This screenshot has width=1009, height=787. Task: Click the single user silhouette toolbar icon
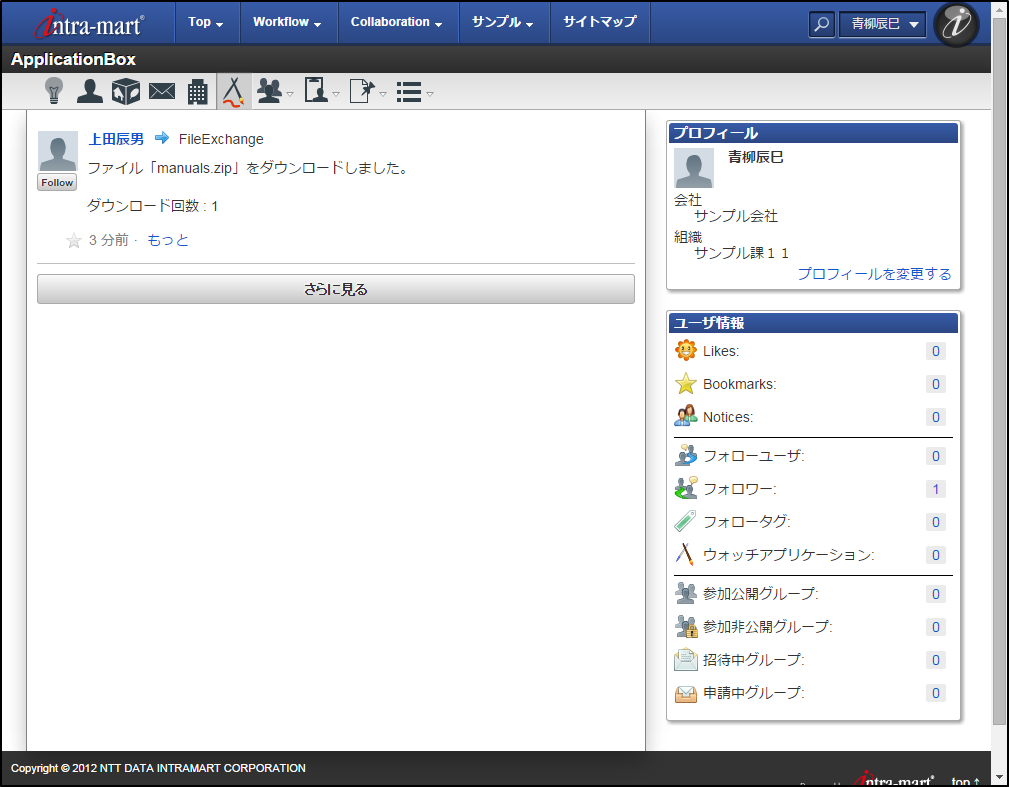pos(89,91)
